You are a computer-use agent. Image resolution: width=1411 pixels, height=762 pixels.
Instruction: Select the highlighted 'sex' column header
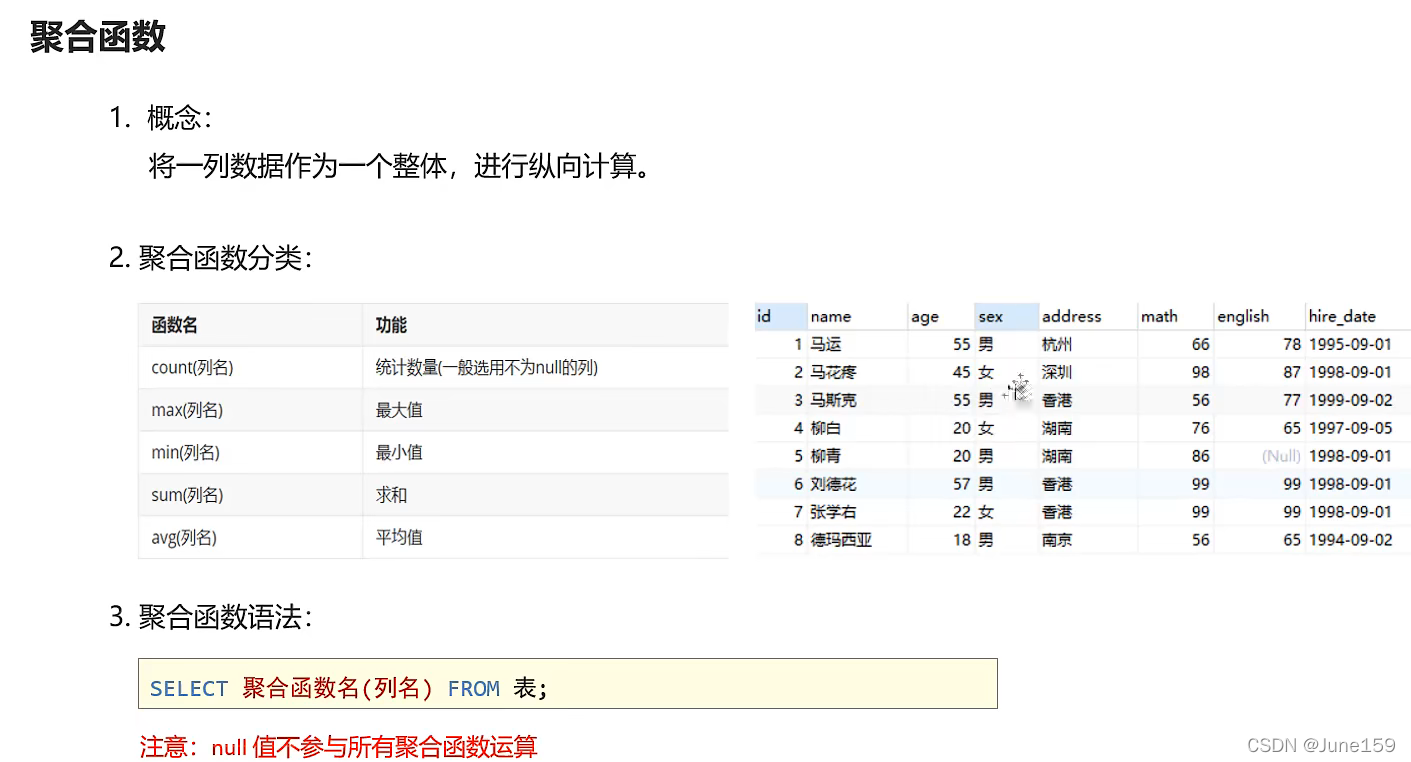(1007, 316)
